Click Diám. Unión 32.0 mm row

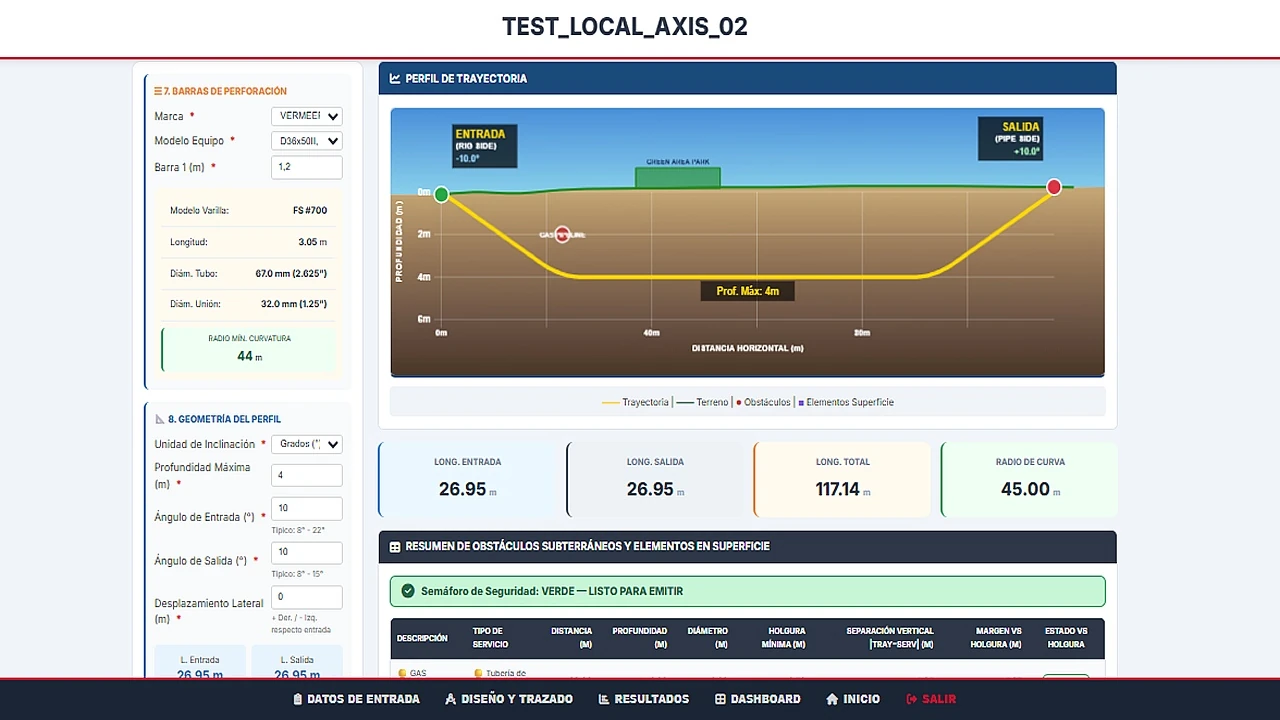pyautogui.click(x=249, y=304)
